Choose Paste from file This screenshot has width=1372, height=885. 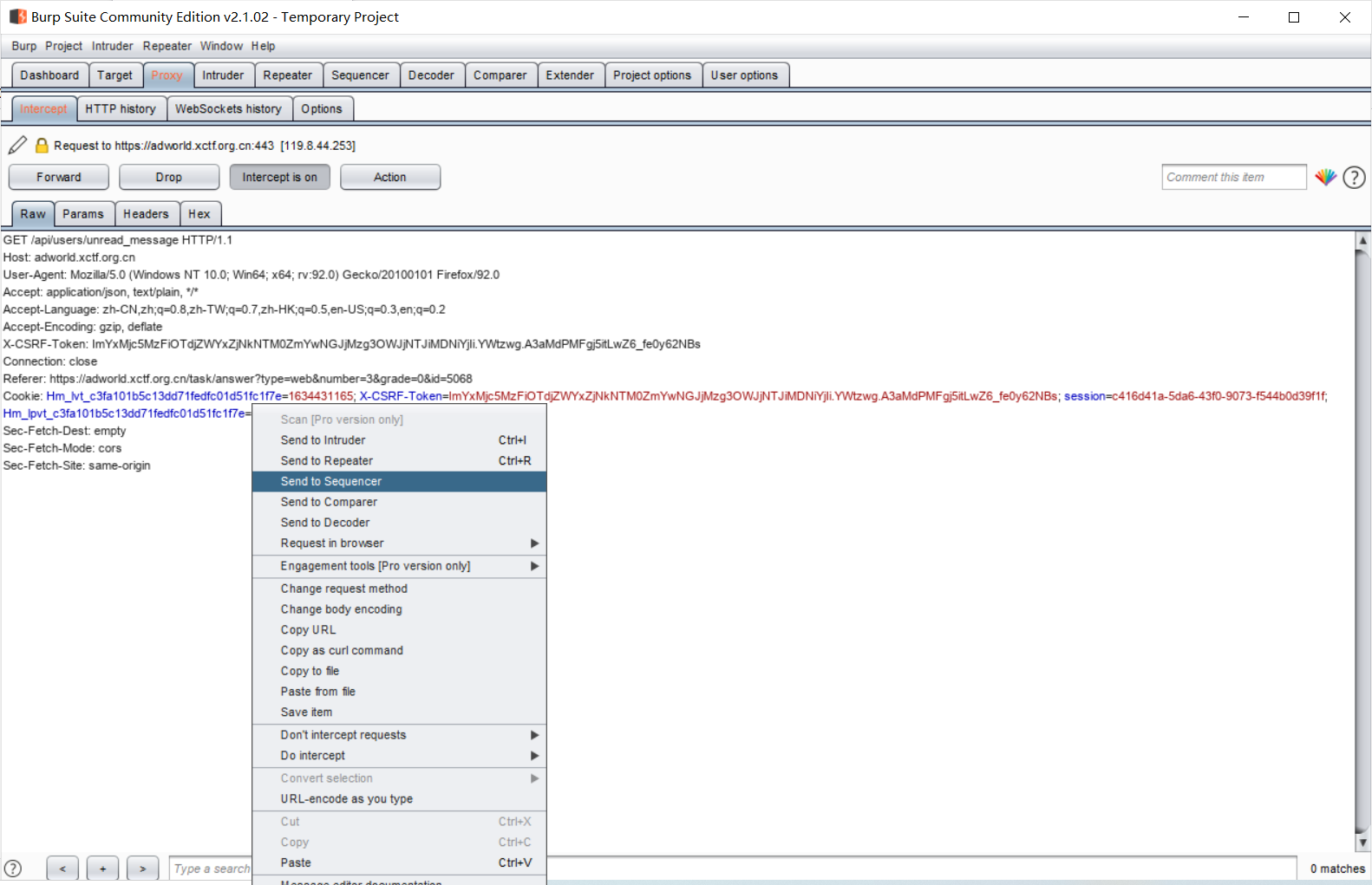pos(399,692)
